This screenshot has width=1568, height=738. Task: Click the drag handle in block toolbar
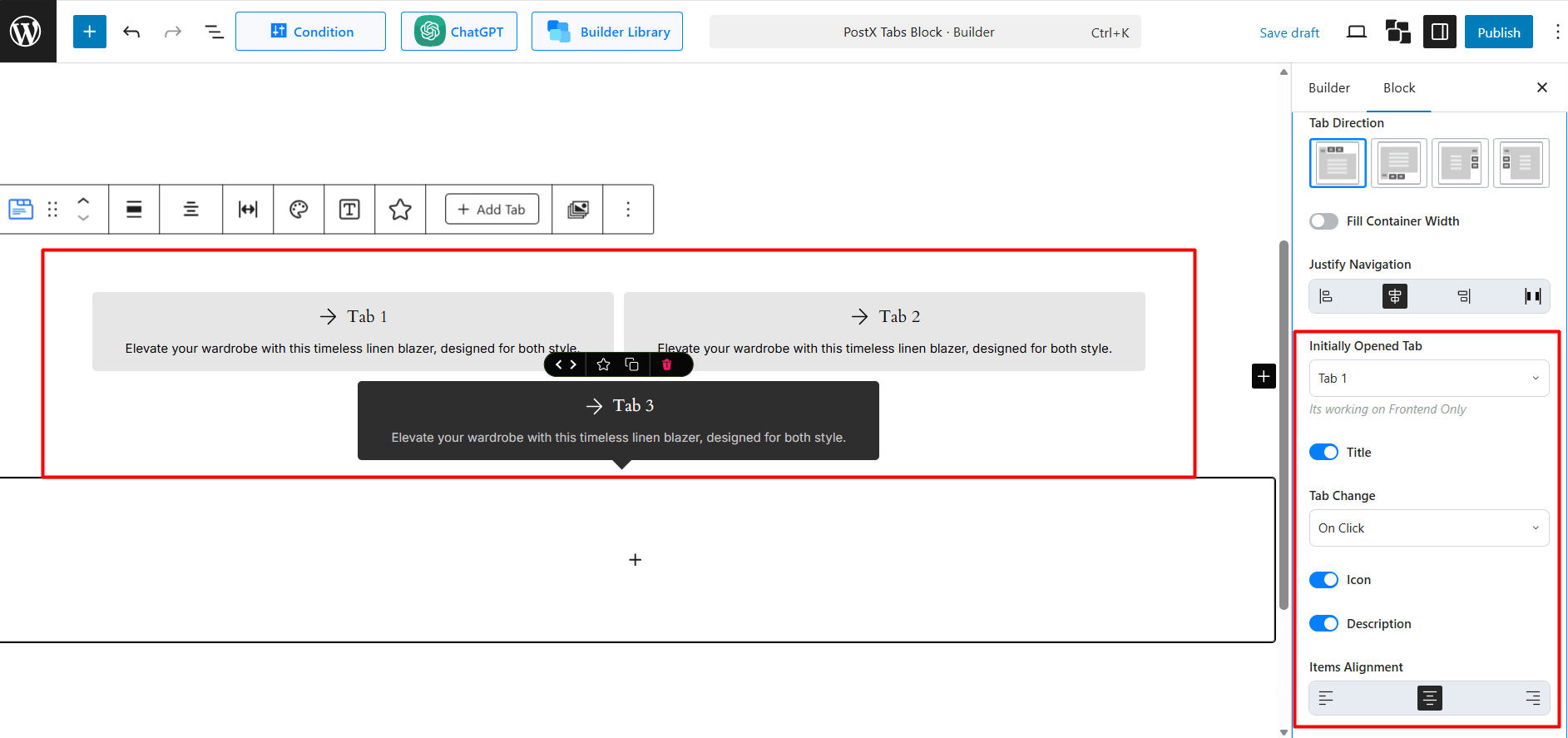[52, 210]
